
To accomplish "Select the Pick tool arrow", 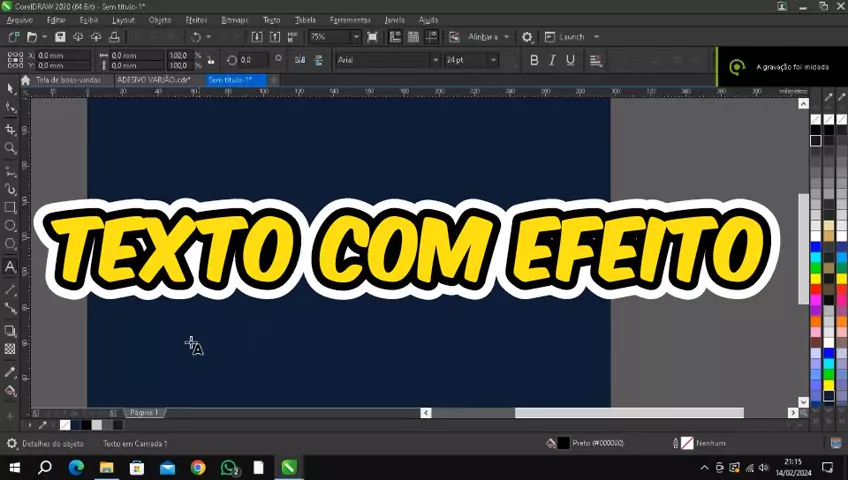I will pos(10,88).
